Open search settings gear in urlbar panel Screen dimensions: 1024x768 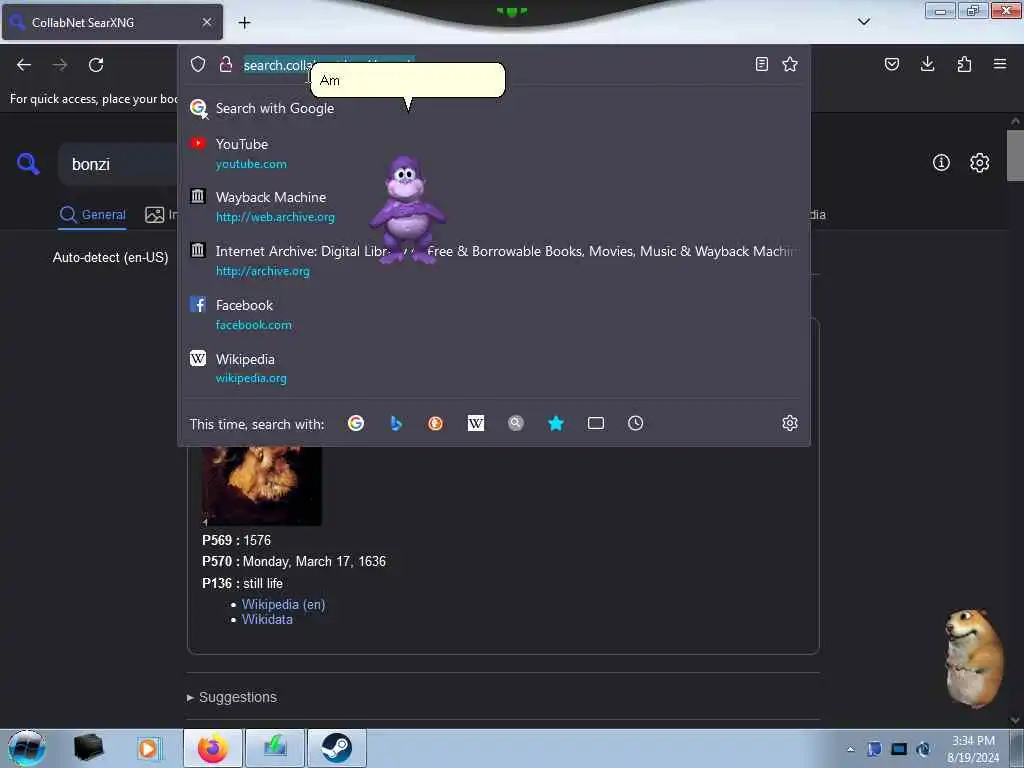[790, 423]
